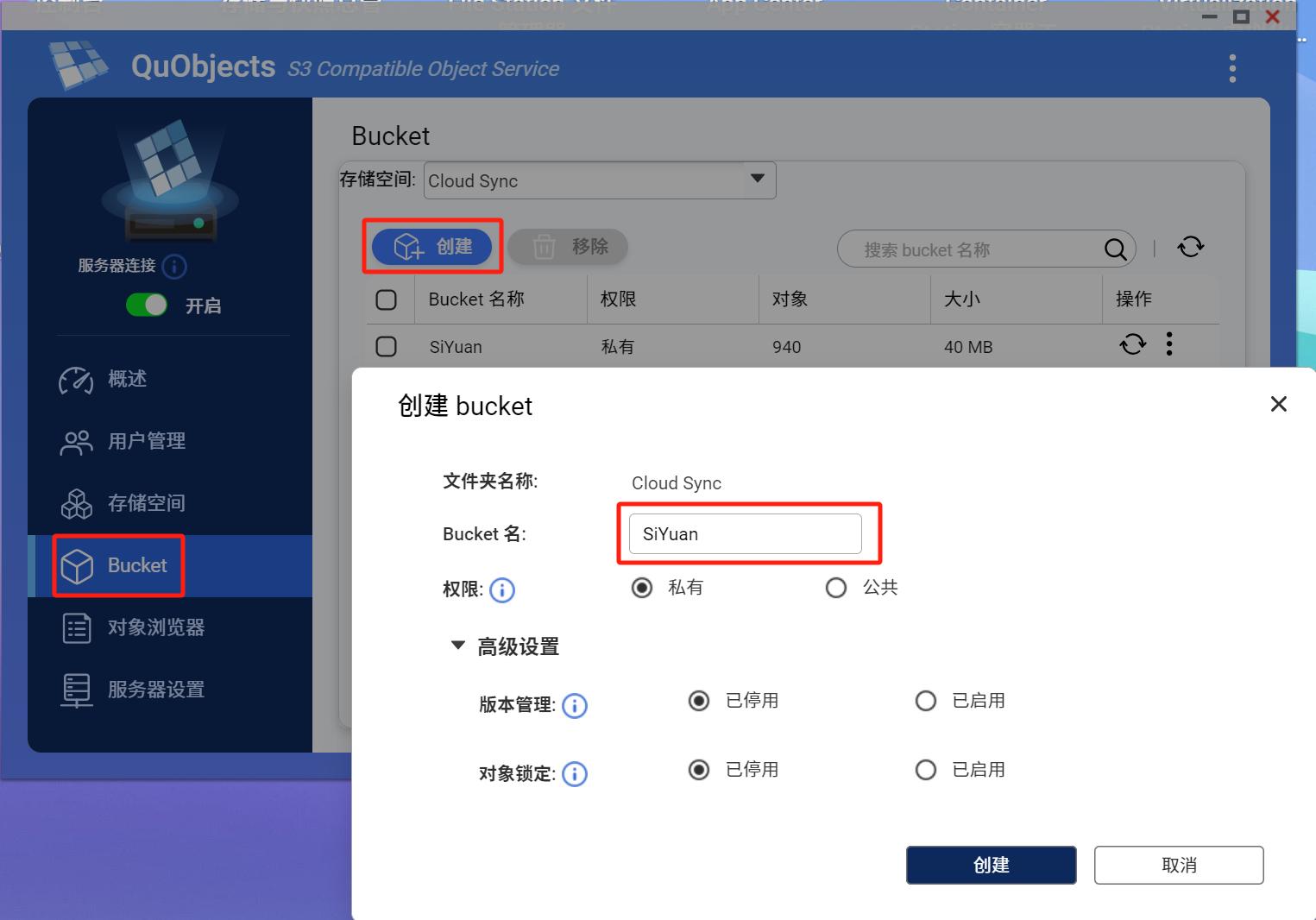Open the 存储空间 storage section
This screenshot has width=1316, height=920.
click(x=147, y=503)
